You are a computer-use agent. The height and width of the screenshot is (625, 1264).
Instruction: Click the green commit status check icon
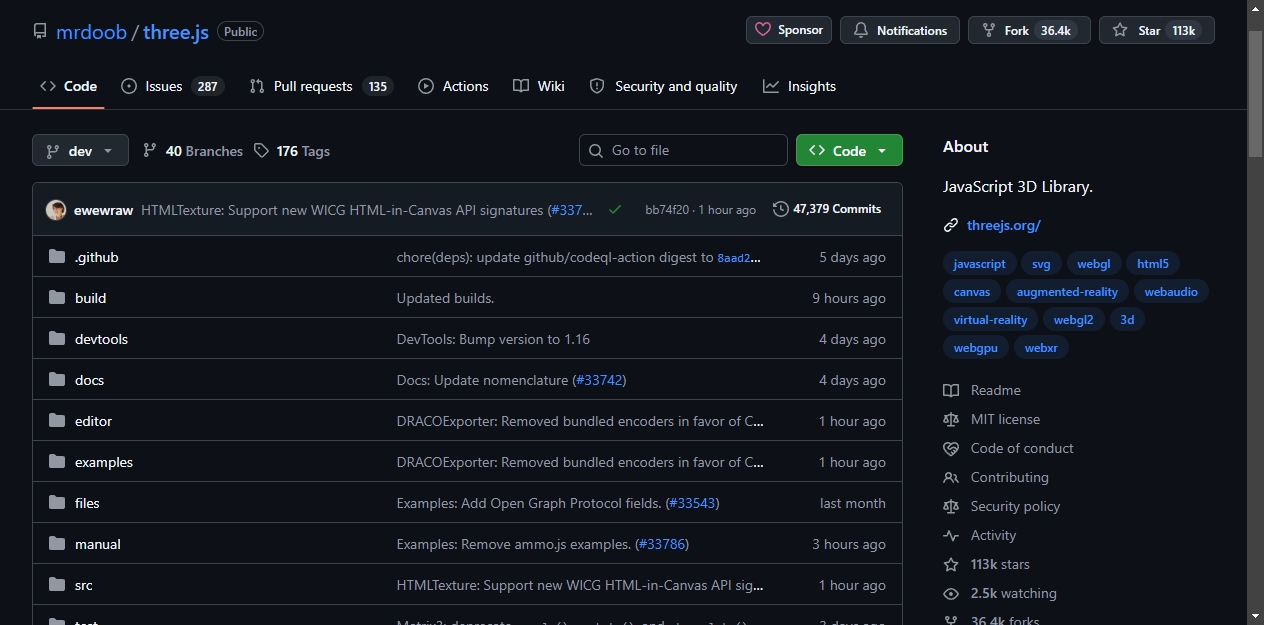point(614,210)
